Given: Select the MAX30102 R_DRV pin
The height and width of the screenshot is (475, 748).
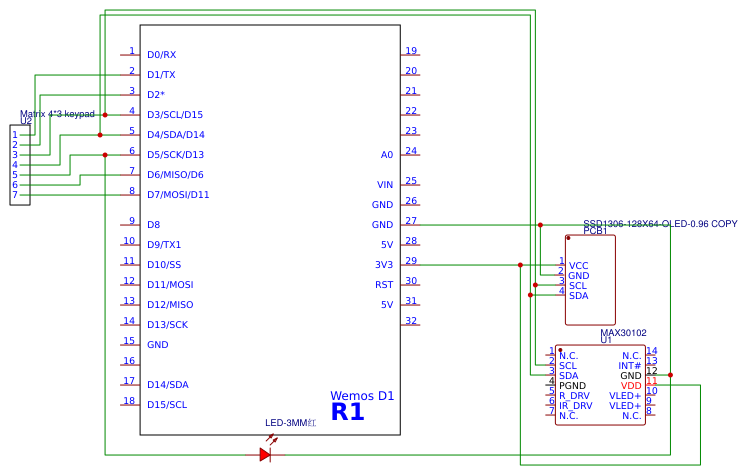Looking at the screenshot, I should pos(574,396).
